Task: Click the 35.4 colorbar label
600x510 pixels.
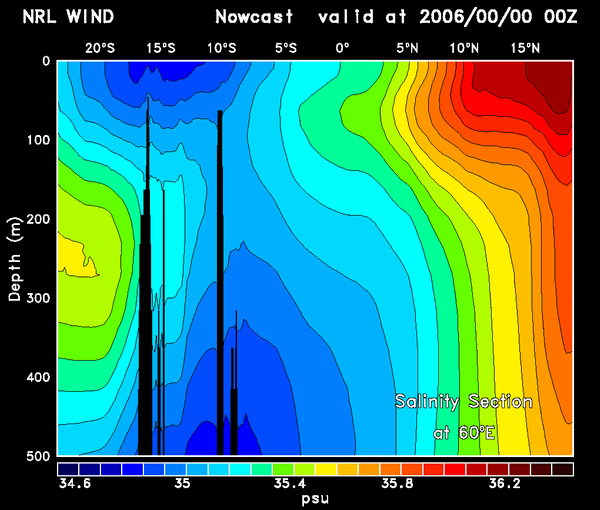Action: tap(290, 484)
